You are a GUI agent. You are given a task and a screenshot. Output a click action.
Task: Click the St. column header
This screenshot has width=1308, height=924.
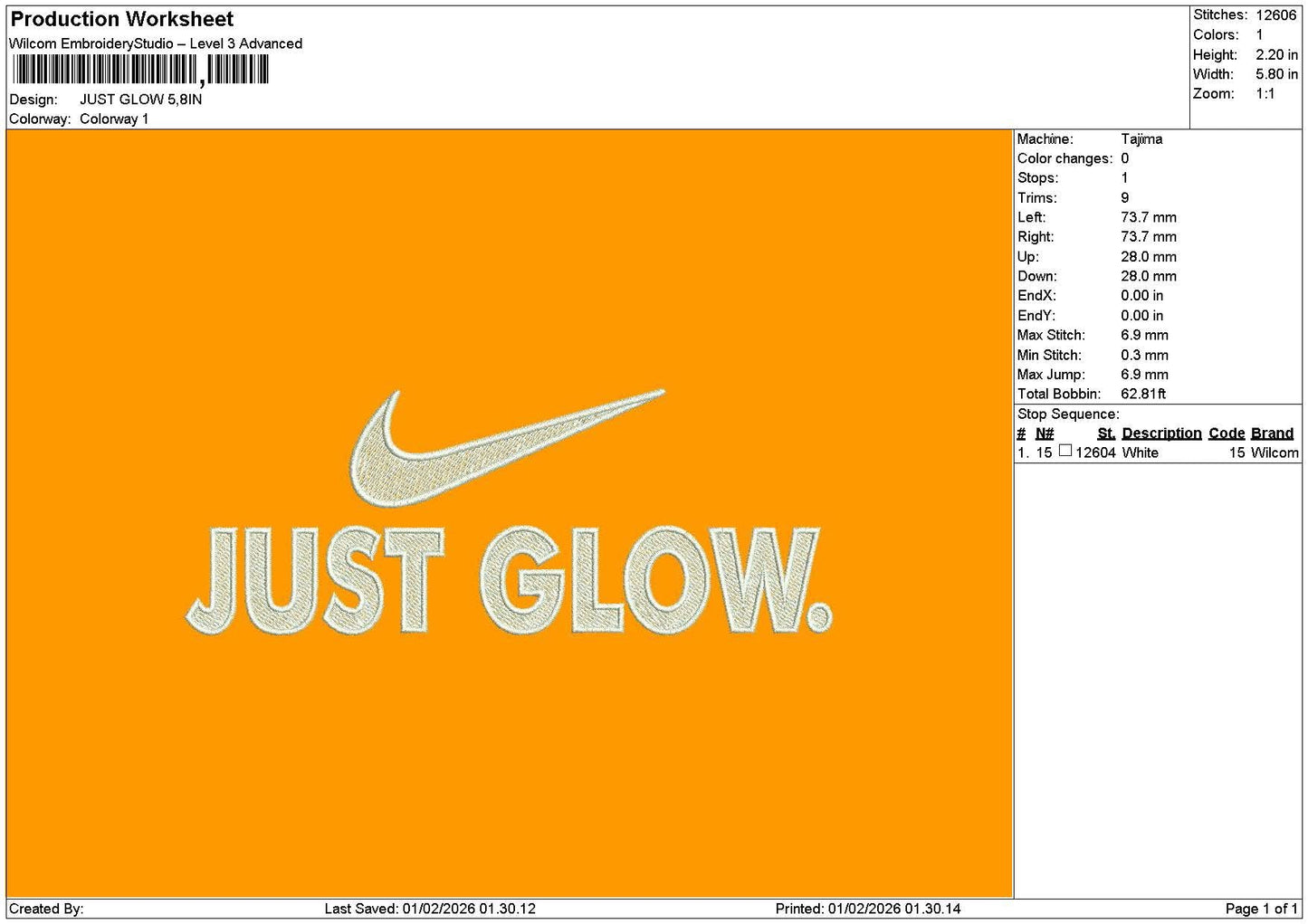pyautogui.click(x=1106, y=433)
